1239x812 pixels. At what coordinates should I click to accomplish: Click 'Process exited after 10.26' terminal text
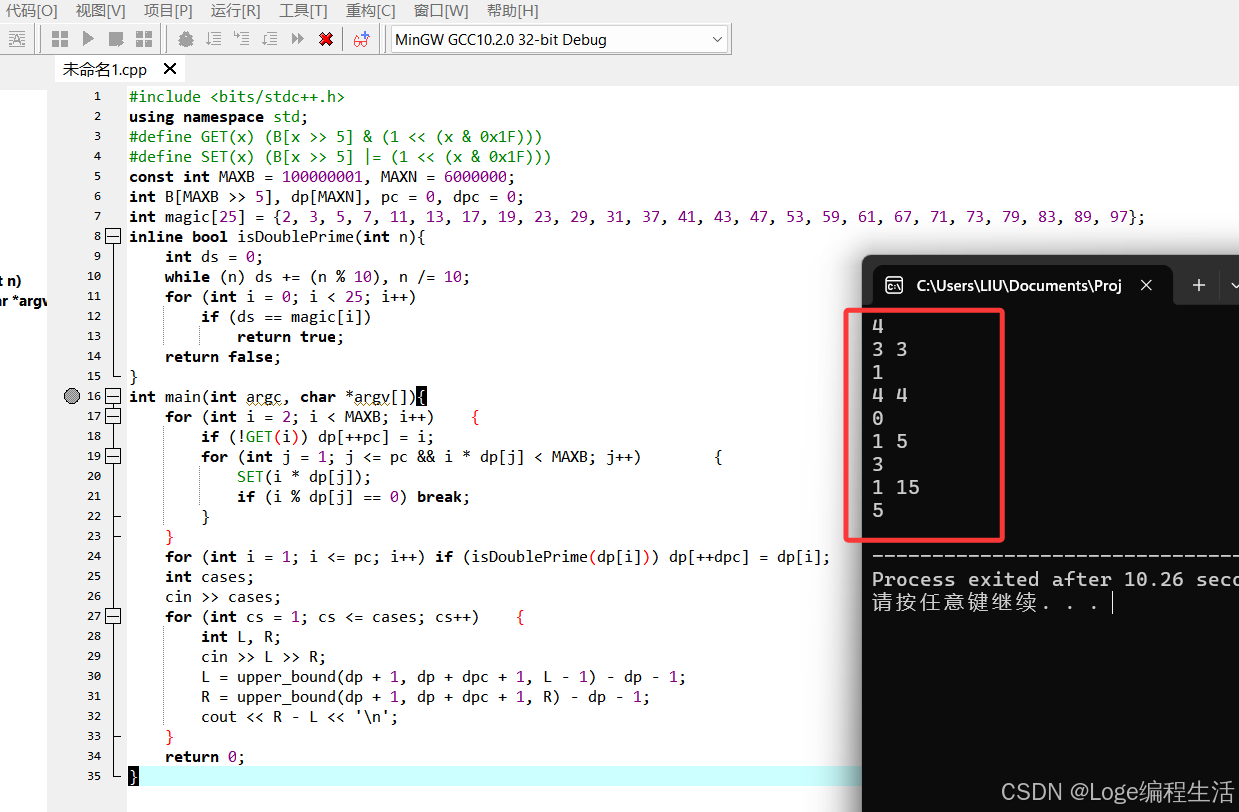[x=1055, y=579]
